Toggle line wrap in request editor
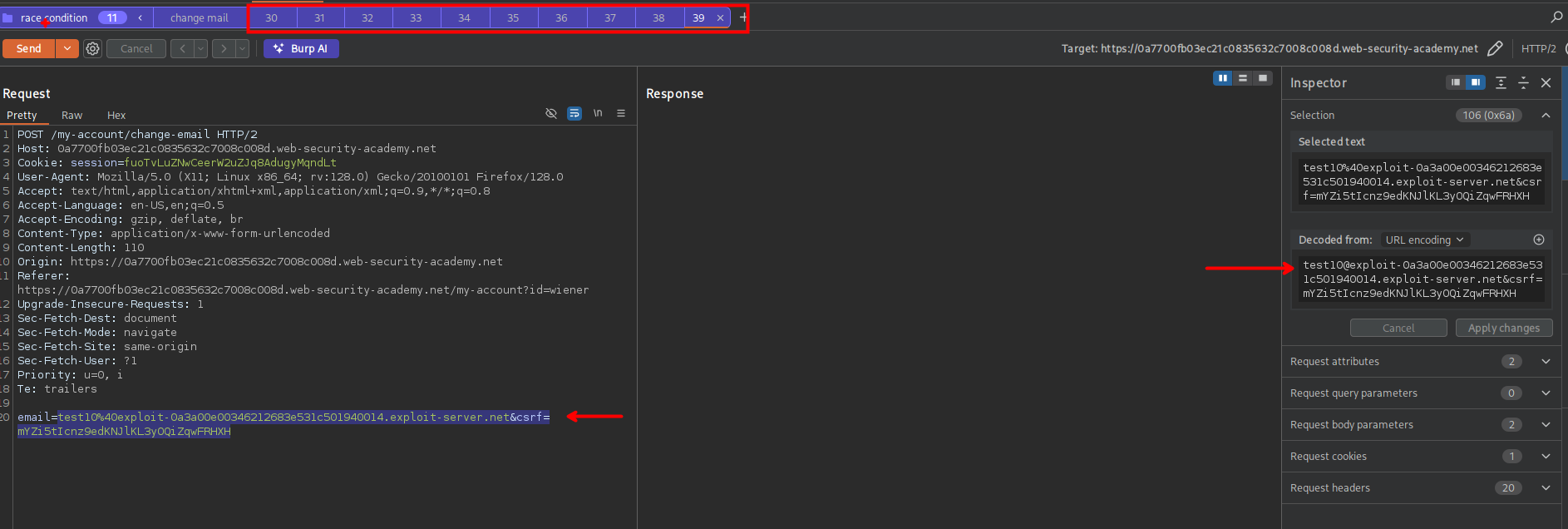The image size is (1568, 529). pyautogui.click(x=574, y=114)
